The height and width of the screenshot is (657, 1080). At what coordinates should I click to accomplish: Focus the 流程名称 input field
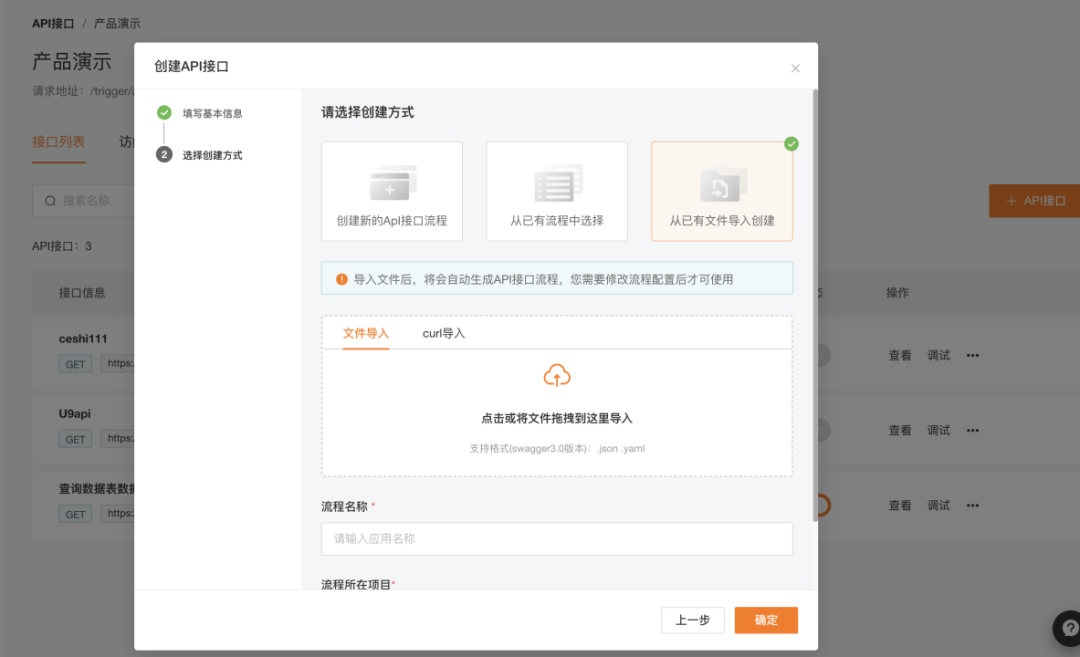pos(557,539)
